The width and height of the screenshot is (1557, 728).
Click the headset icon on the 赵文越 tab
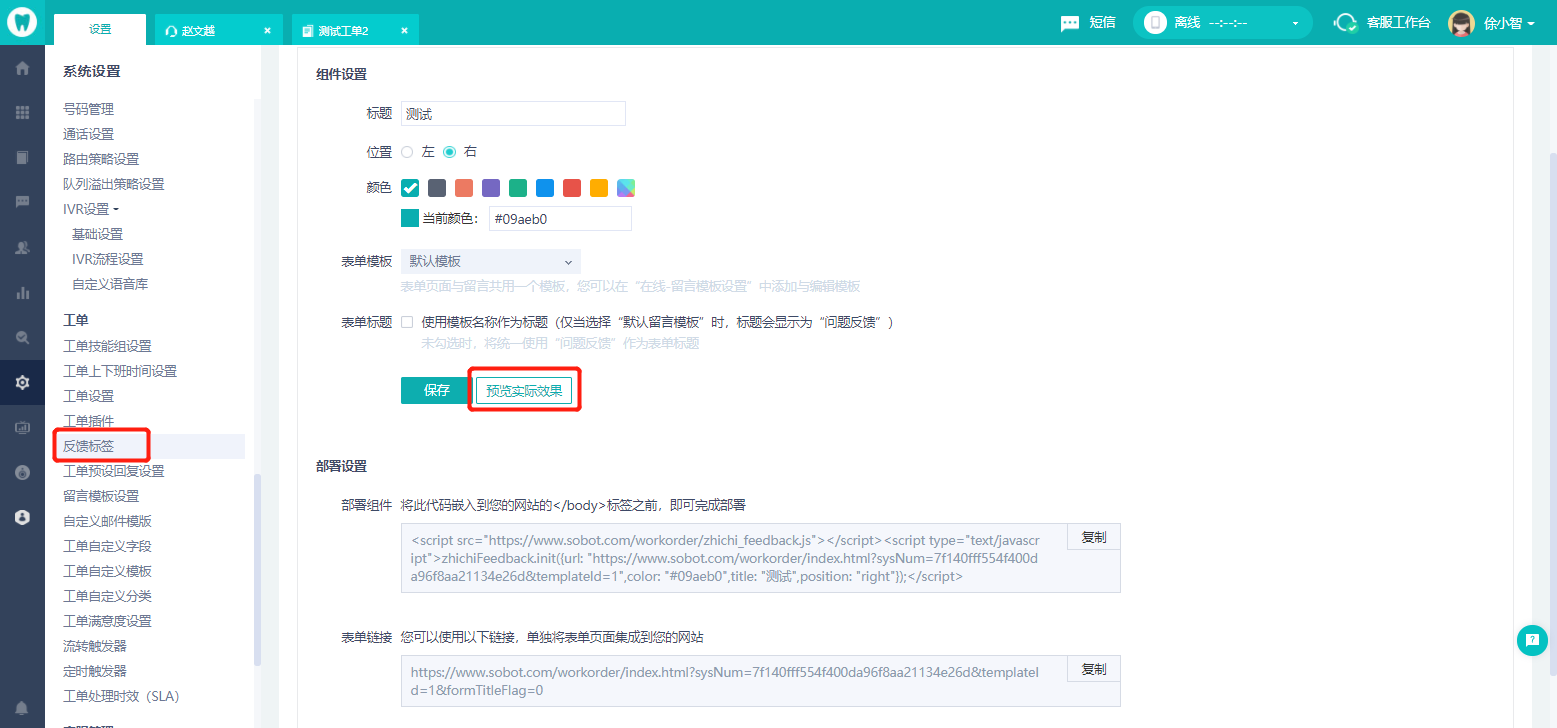(x=172, y=31)
